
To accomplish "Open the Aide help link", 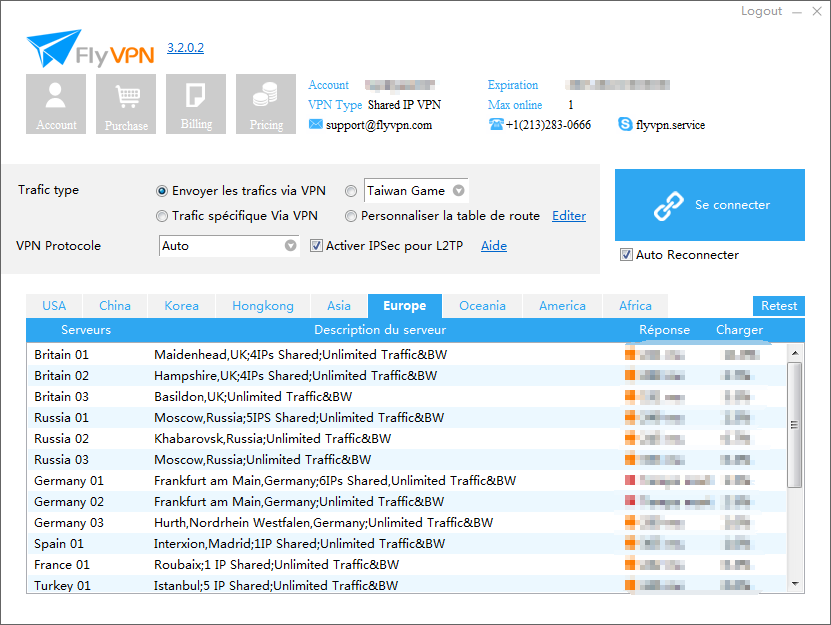I will pyautogui.click(x=493, y=245).
